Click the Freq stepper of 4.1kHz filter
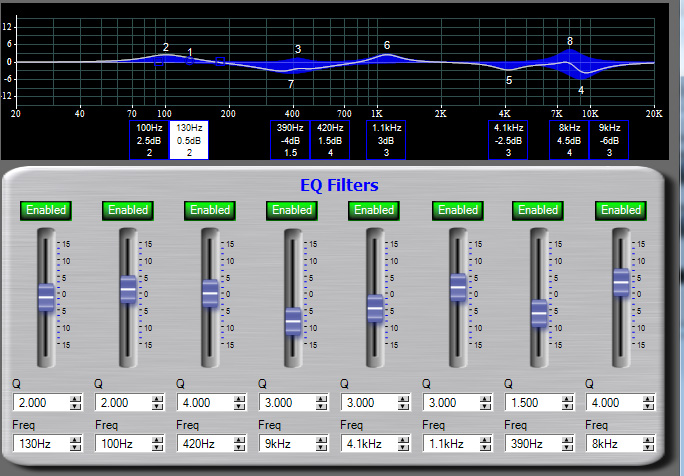Viewport: 684px width, 476px height. (x=403, y=441)
